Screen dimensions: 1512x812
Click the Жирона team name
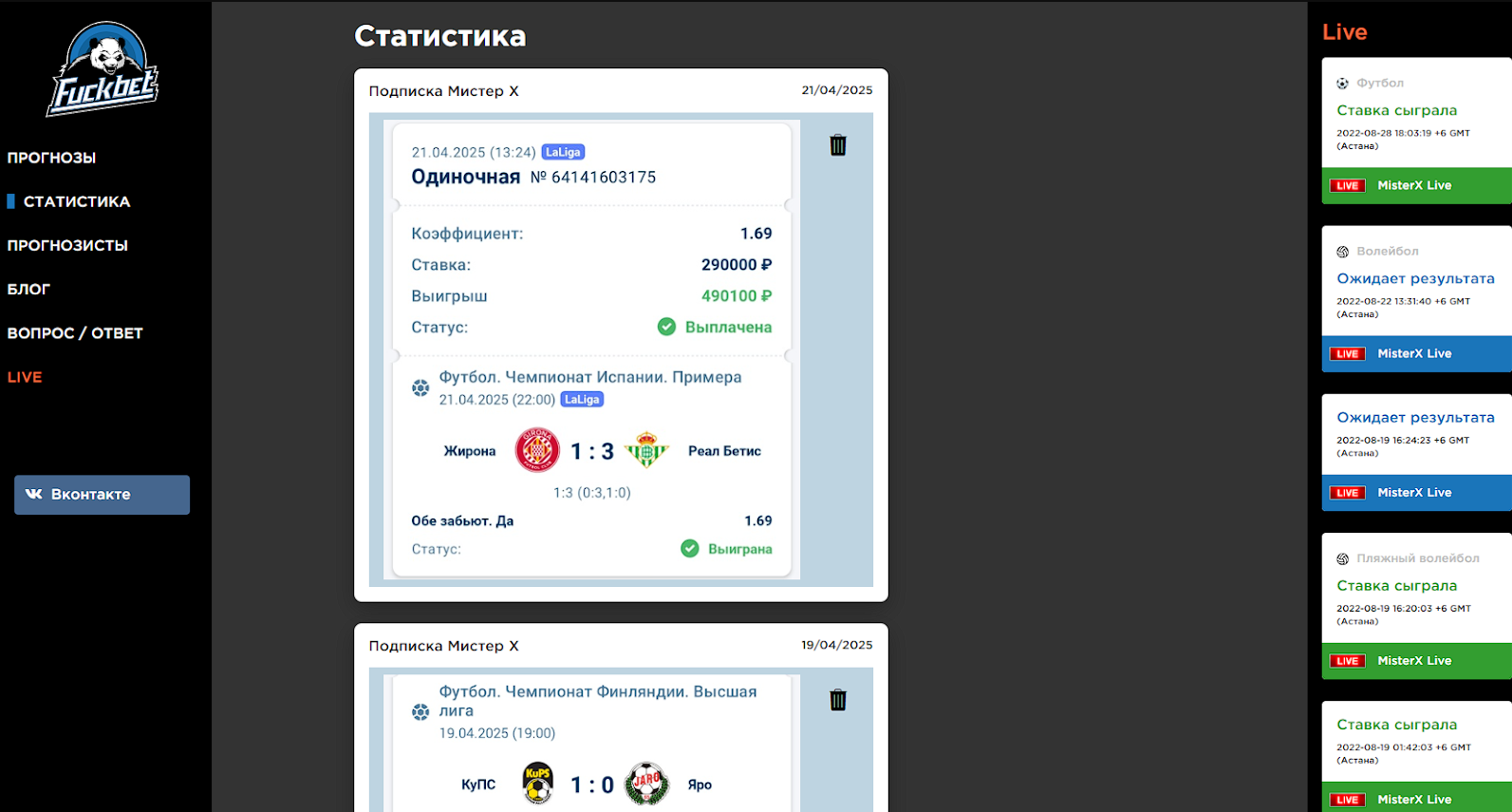coord(470,451)
